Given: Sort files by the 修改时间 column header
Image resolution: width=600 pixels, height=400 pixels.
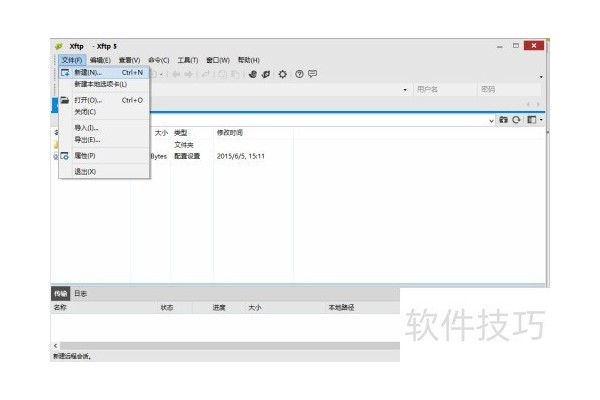Looking at the screenshot, I should pos(230,133).
